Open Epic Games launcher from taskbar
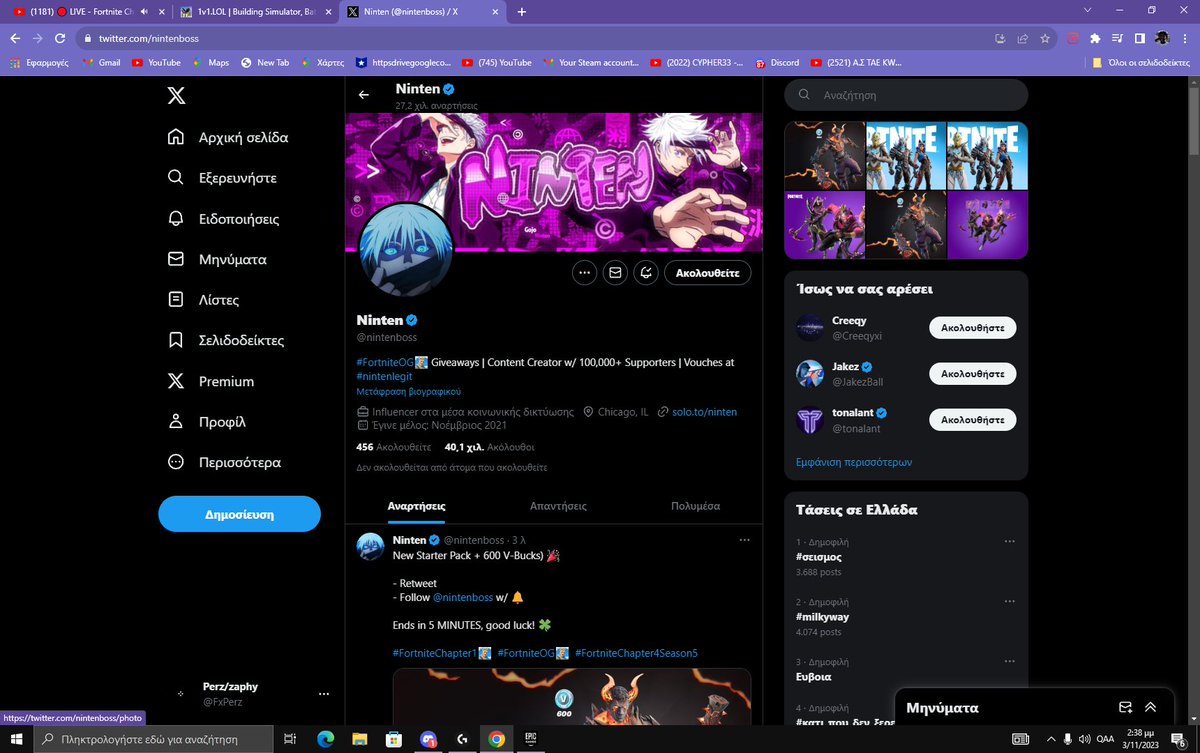 click(x=531, y=739)
